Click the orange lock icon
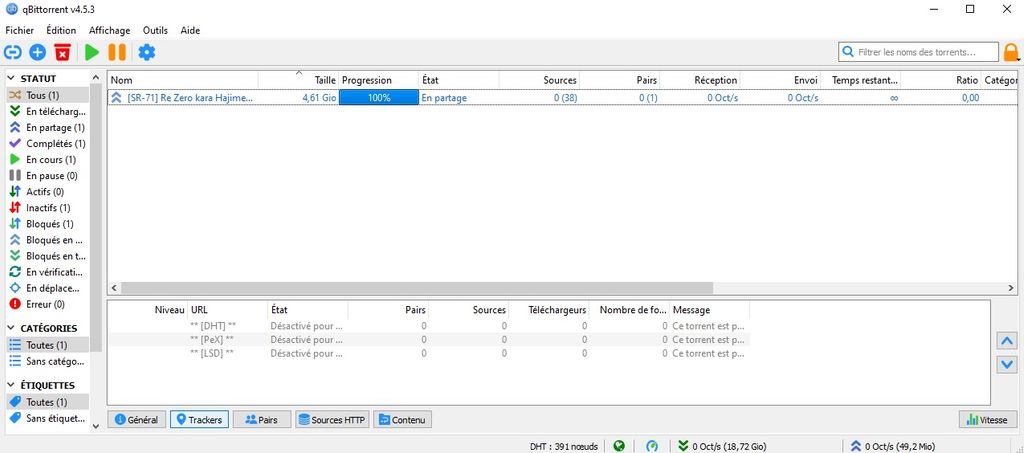The height and width of the screenshot is (453, 1024). [1011, 52]
